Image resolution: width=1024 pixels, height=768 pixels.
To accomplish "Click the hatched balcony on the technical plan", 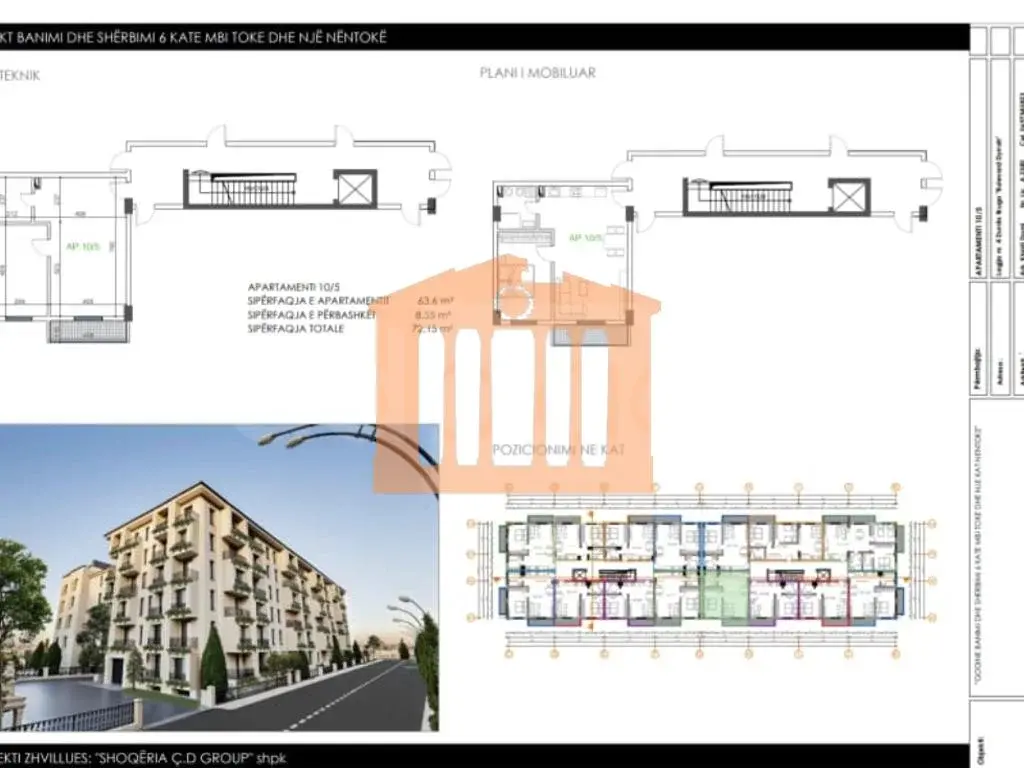I will 88,331.
